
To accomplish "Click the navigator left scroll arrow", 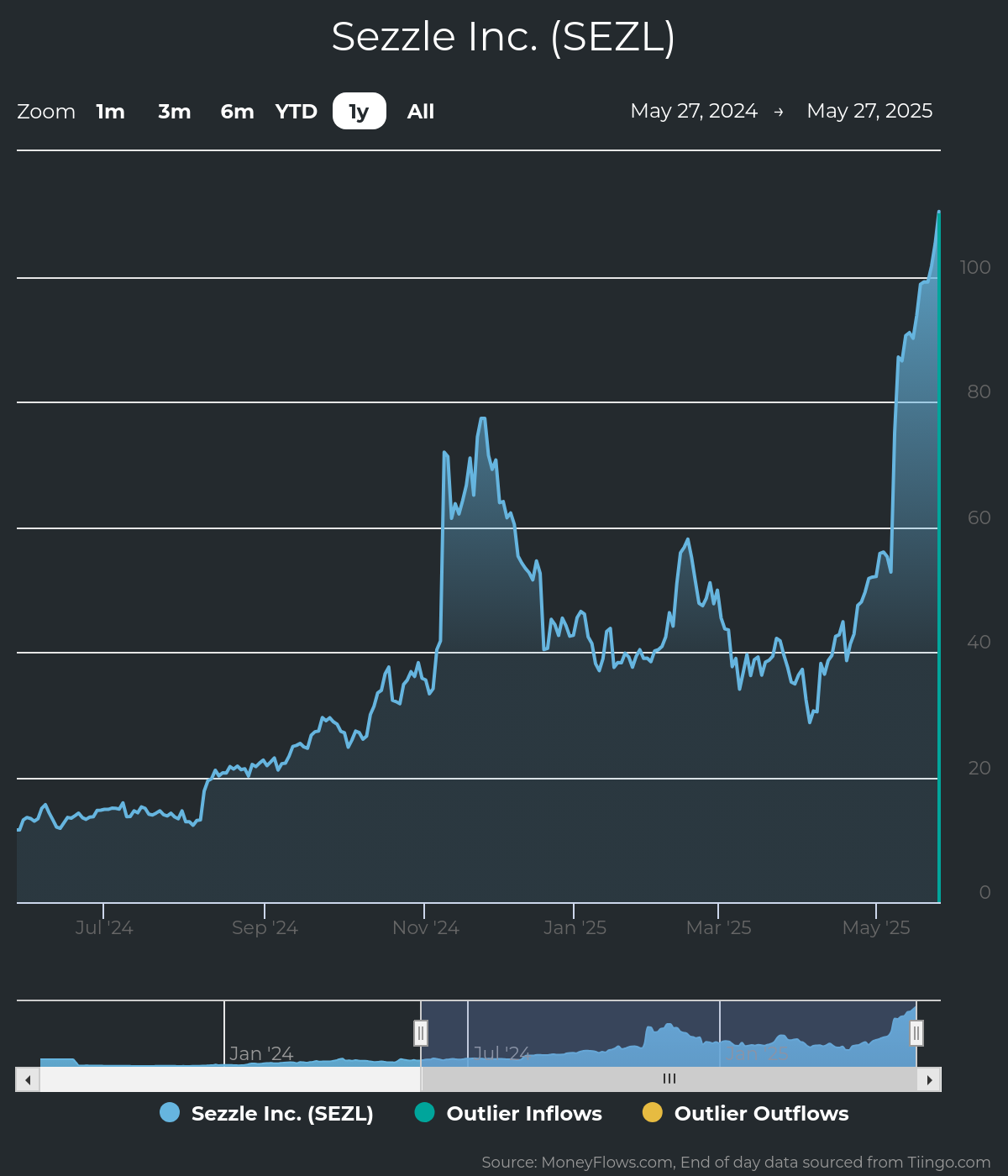I will click(x=28, y=1079).
